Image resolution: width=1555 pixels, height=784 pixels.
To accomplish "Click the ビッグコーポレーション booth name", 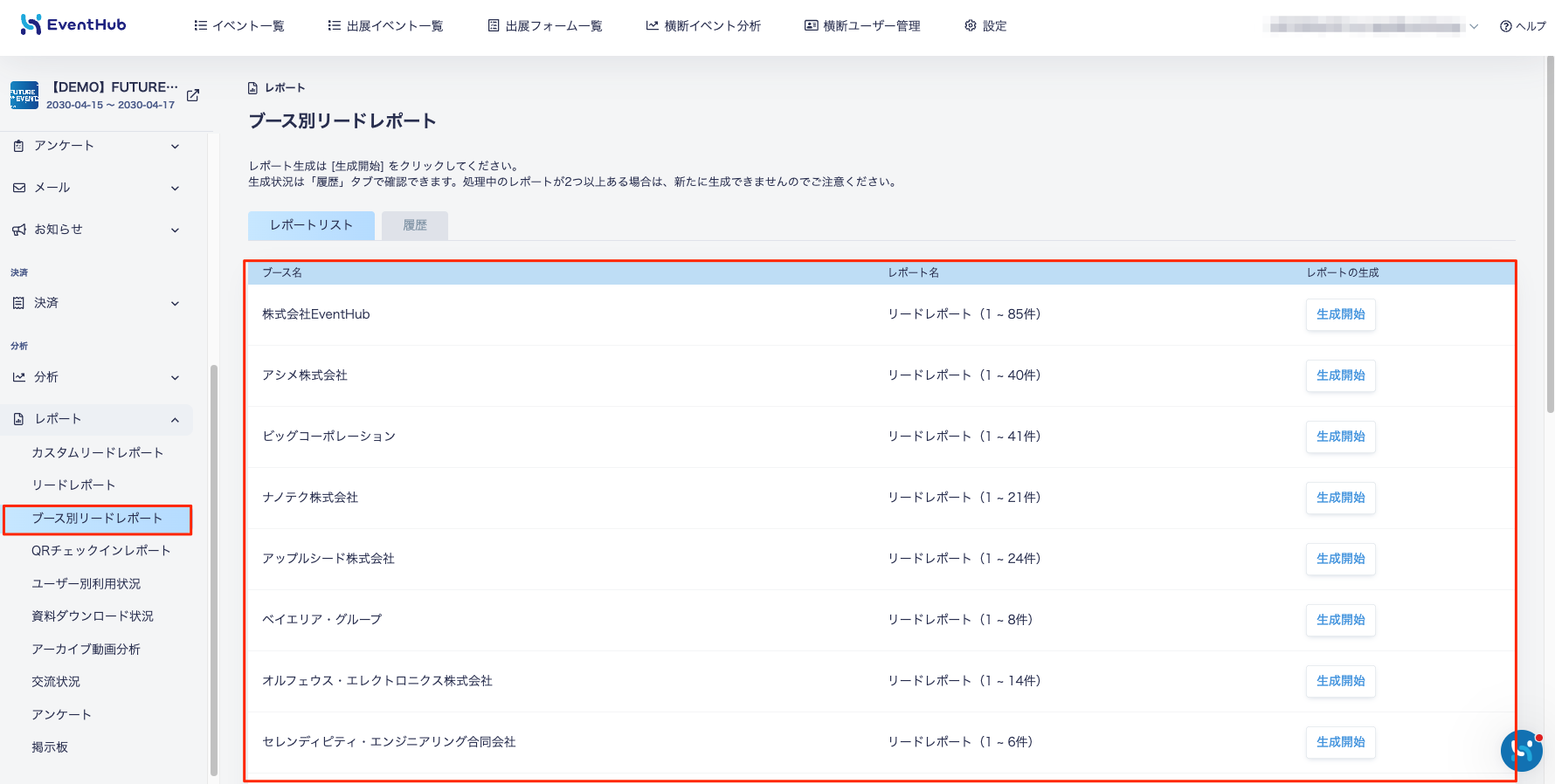I will [329, 437].
